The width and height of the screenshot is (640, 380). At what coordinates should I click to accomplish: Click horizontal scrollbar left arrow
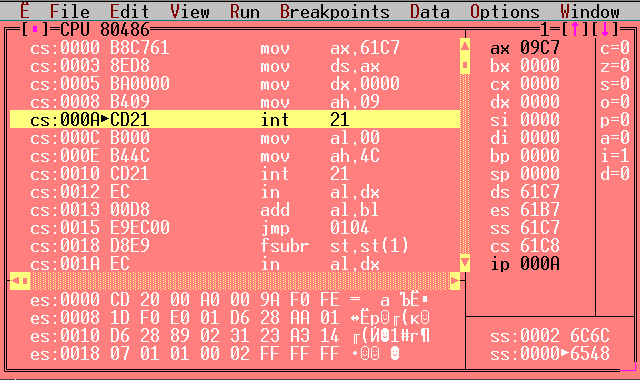(x=15, y=281)
